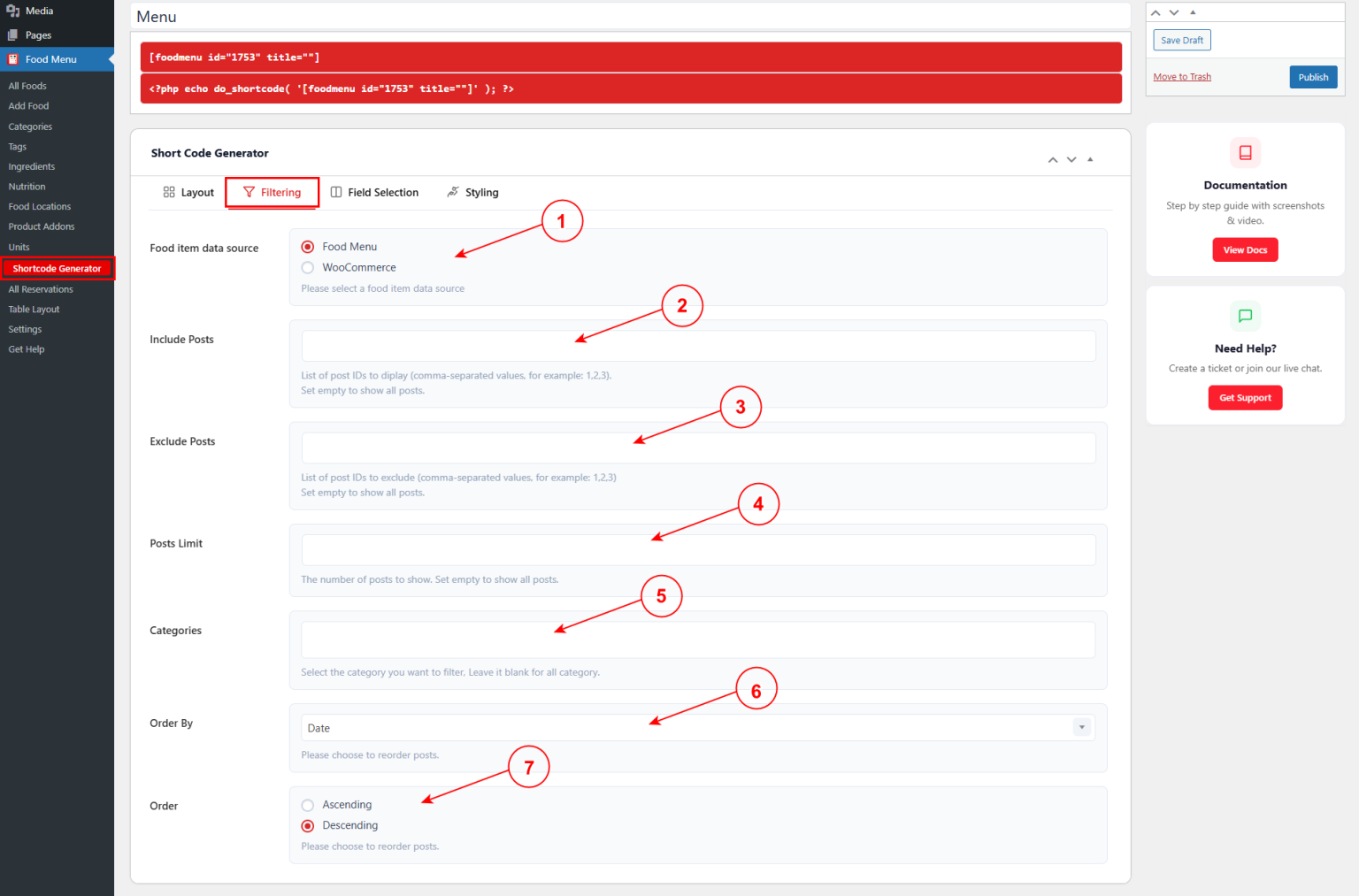The width and height of the screenshot is (1359, 896).
Task: Open Shortcode Generator in the sidebar
Action: (57, 269)
